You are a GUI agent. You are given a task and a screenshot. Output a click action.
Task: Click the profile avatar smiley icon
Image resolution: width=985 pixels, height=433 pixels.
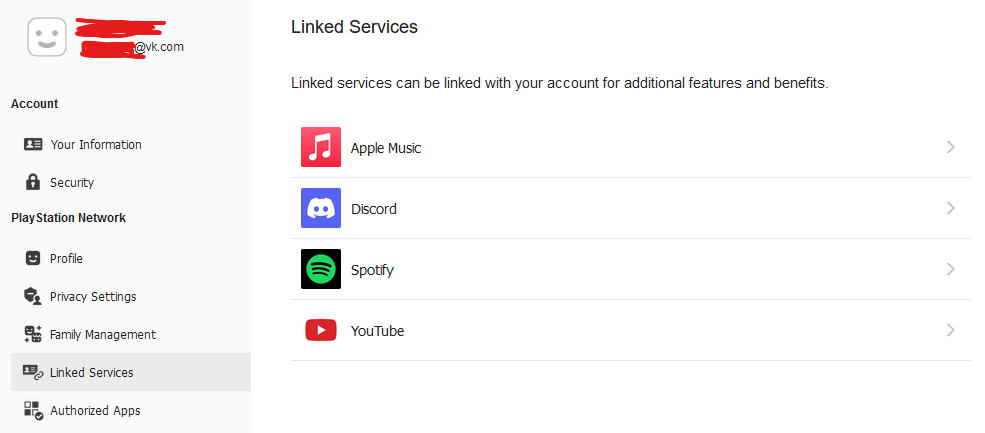[46, 38]
